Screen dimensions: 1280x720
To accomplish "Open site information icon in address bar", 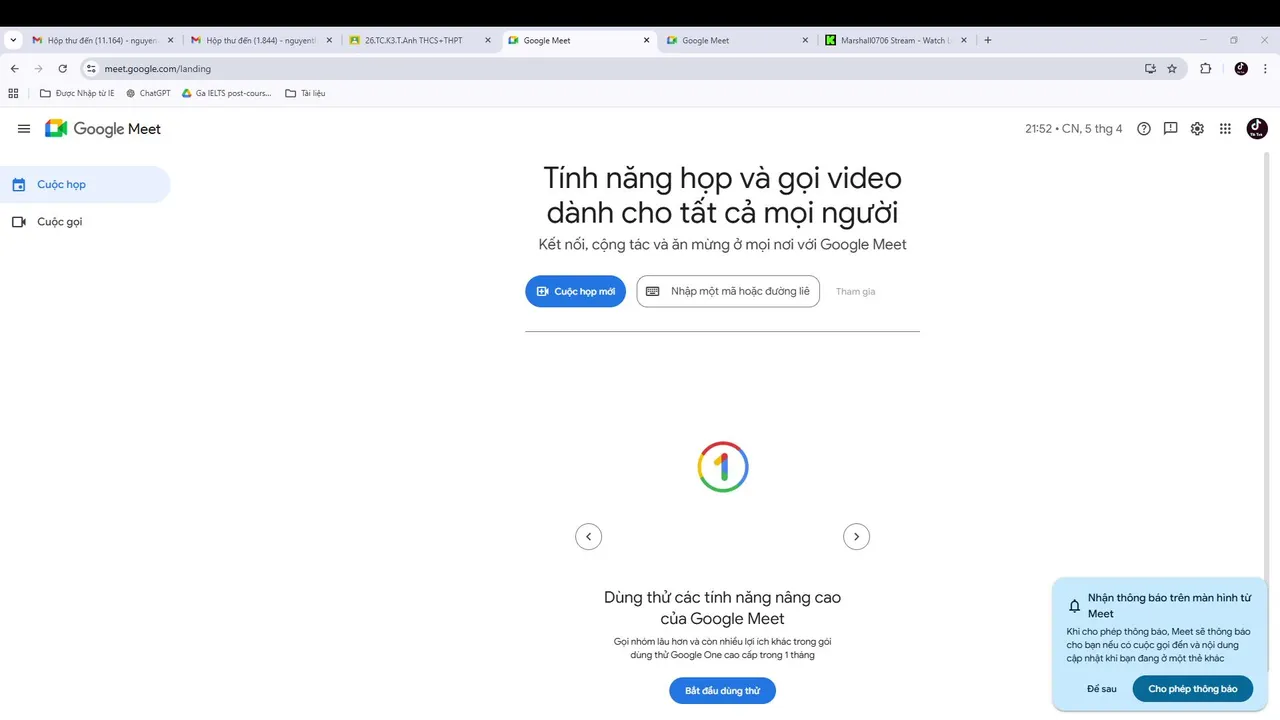I will [x=90, y=69].
